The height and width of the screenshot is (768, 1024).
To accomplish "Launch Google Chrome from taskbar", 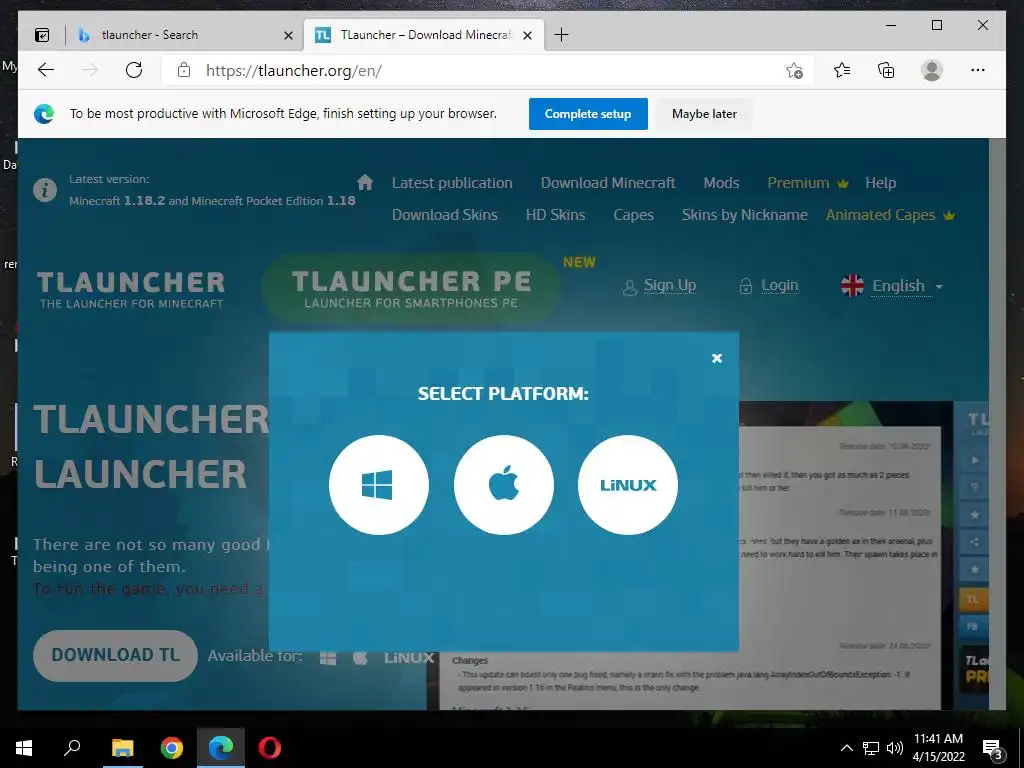I will pyautogui.click(x=172, y=748).
